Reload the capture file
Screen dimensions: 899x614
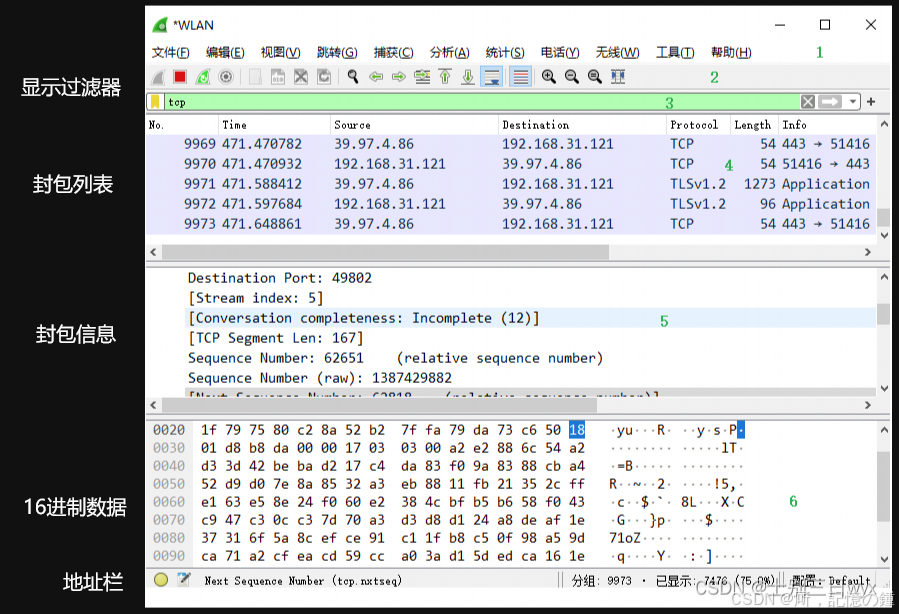pos(325,77)
